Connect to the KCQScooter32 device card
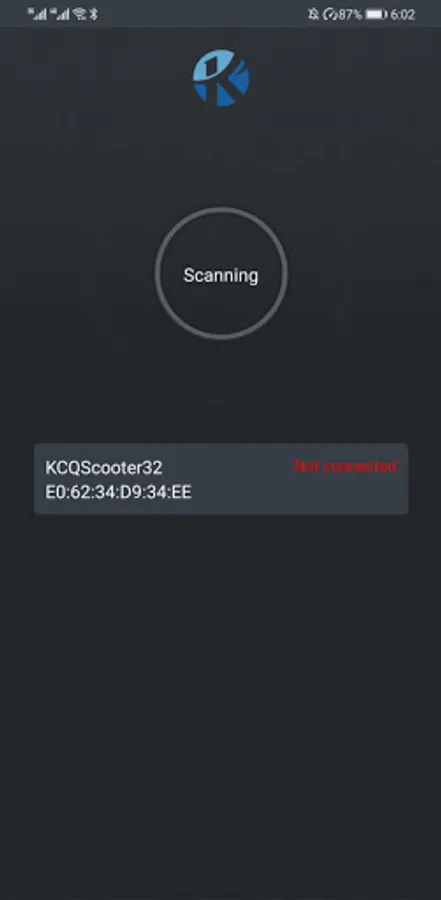Viewport: 441px width, 900px height. 221,479
